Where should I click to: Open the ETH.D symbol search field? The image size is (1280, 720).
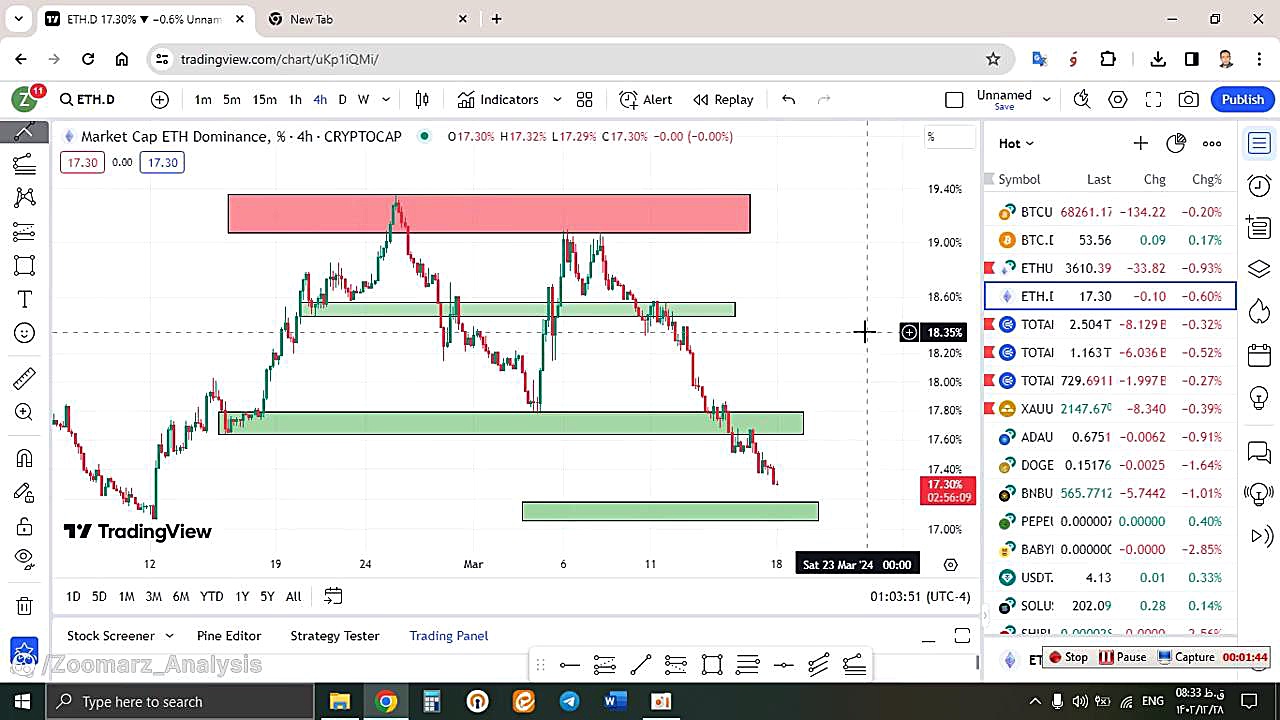click(88, 99)
